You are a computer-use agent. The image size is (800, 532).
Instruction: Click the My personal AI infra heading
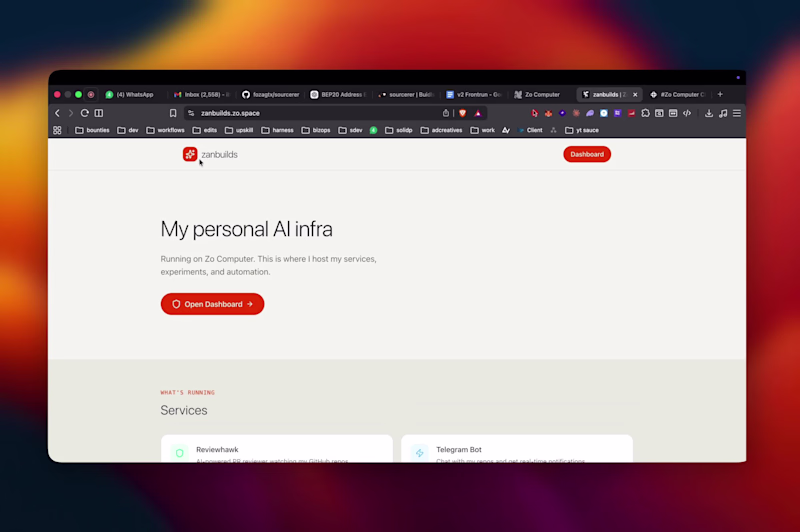(x=246, y=229)
